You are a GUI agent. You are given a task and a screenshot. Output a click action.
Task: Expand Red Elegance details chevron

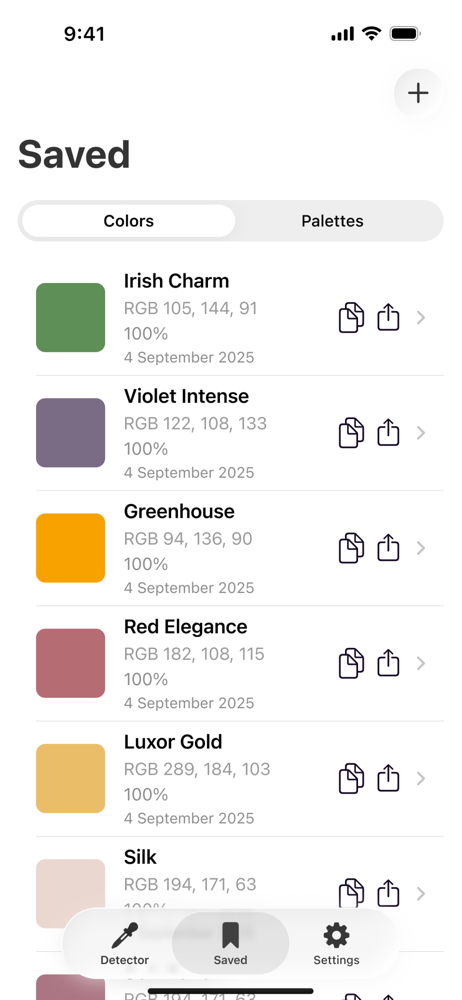[x=421, y=663]
